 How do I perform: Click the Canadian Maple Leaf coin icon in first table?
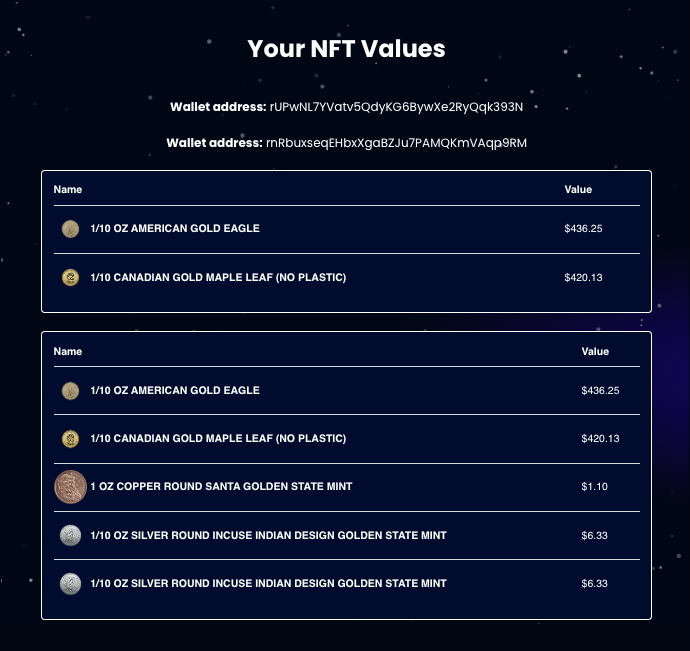70,277
